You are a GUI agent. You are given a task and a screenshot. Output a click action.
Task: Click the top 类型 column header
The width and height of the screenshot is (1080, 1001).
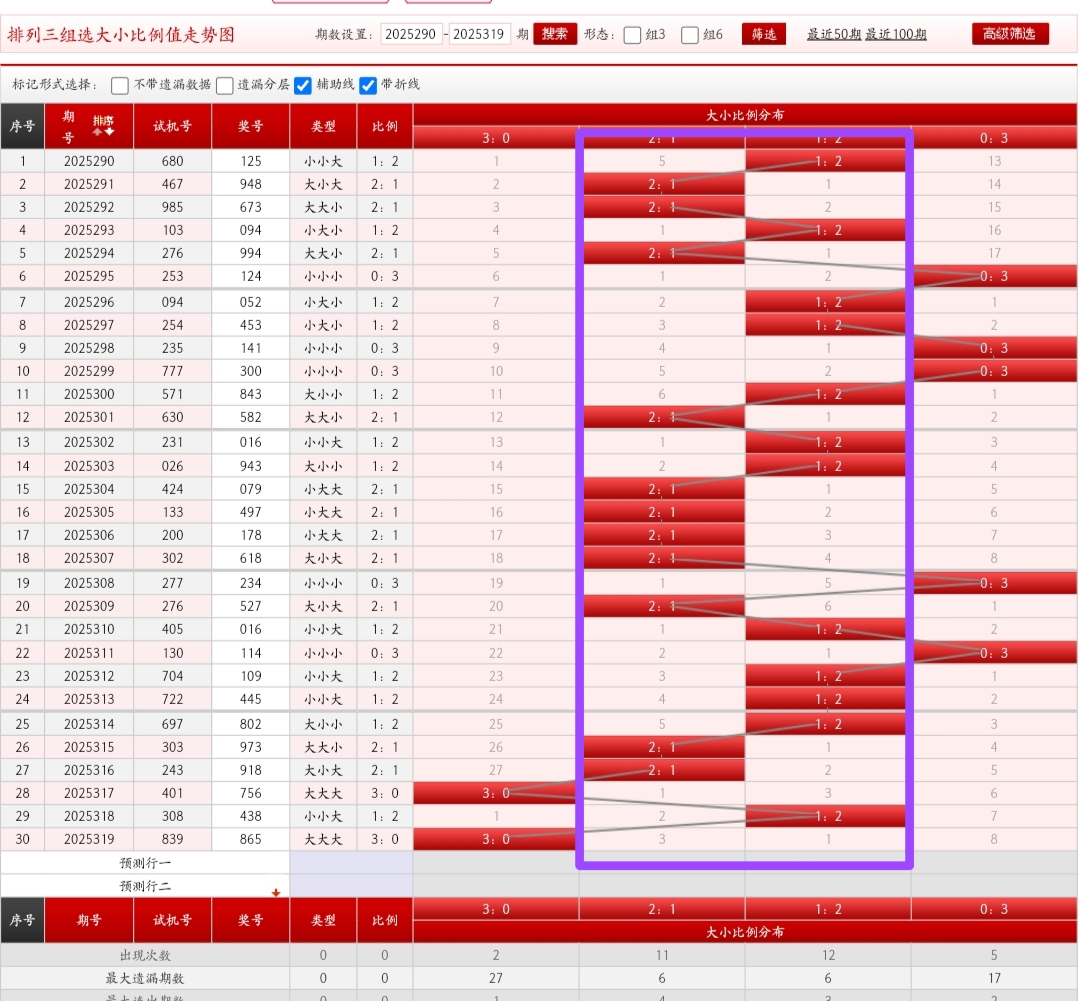click(x=323, y=126)
